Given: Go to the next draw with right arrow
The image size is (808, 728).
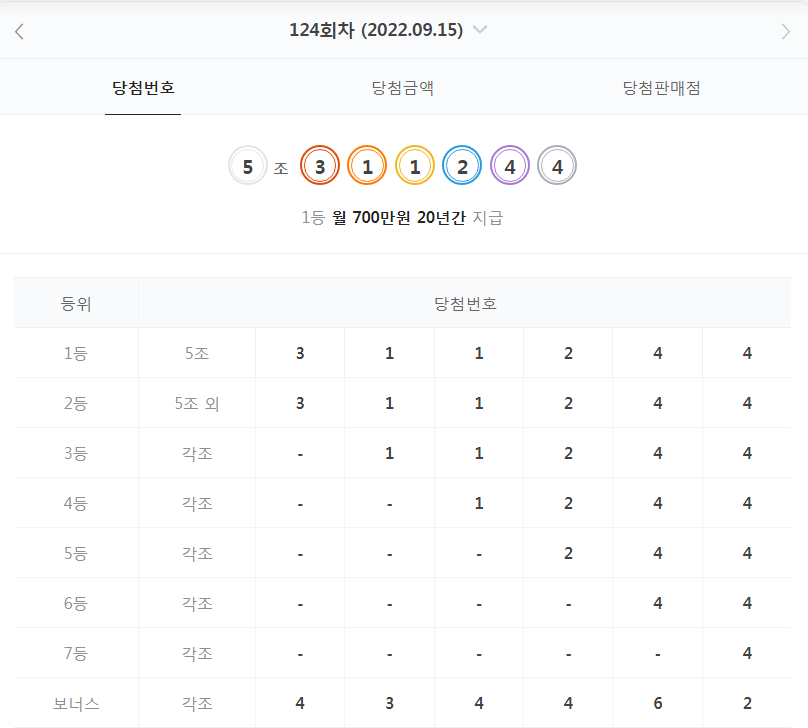Looking at the screenshot, I should click(785, 31).
